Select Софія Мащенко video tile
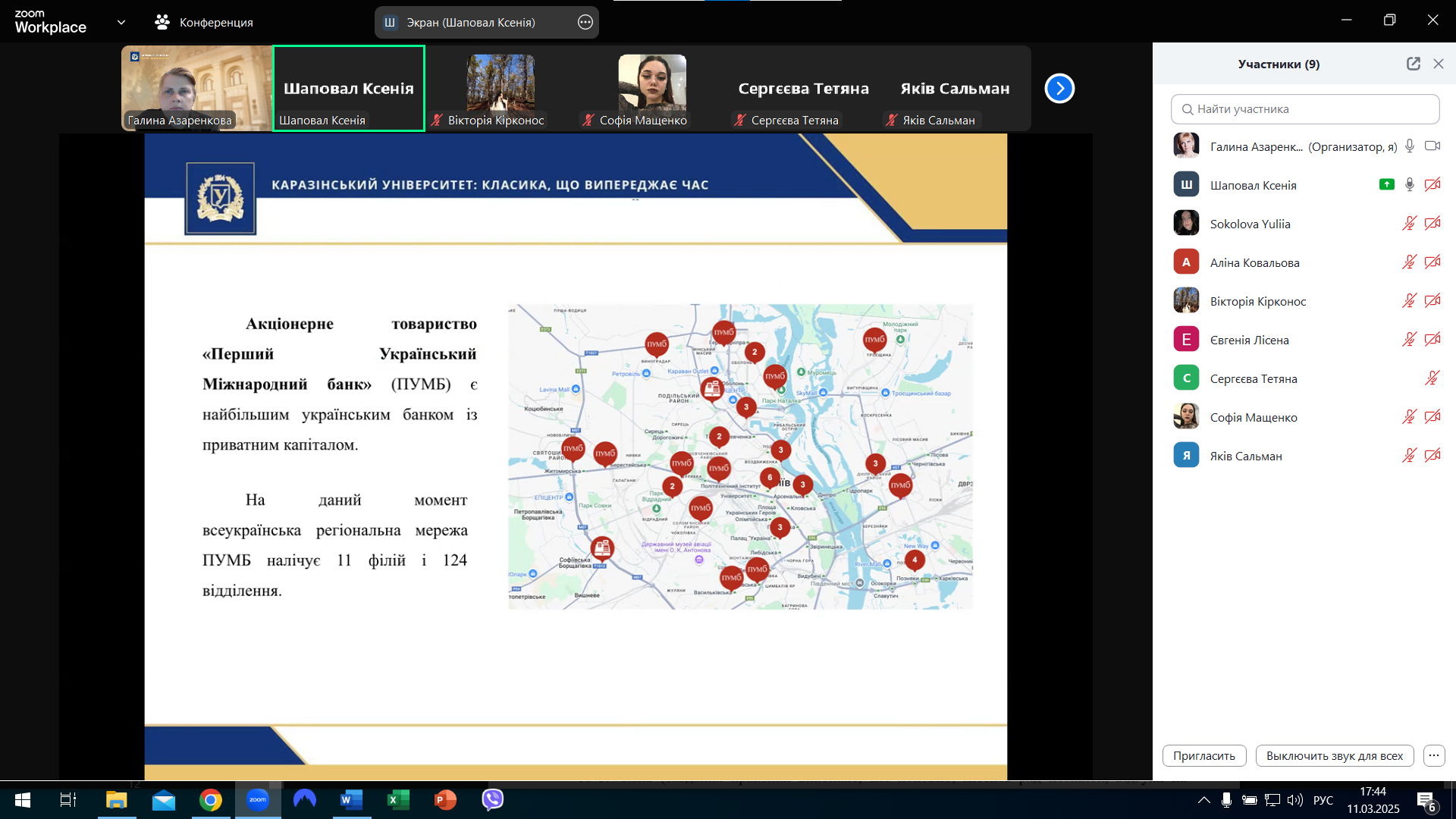This screenshot has height=819, width=1456. pyautogui.click(x=652, y=88)
